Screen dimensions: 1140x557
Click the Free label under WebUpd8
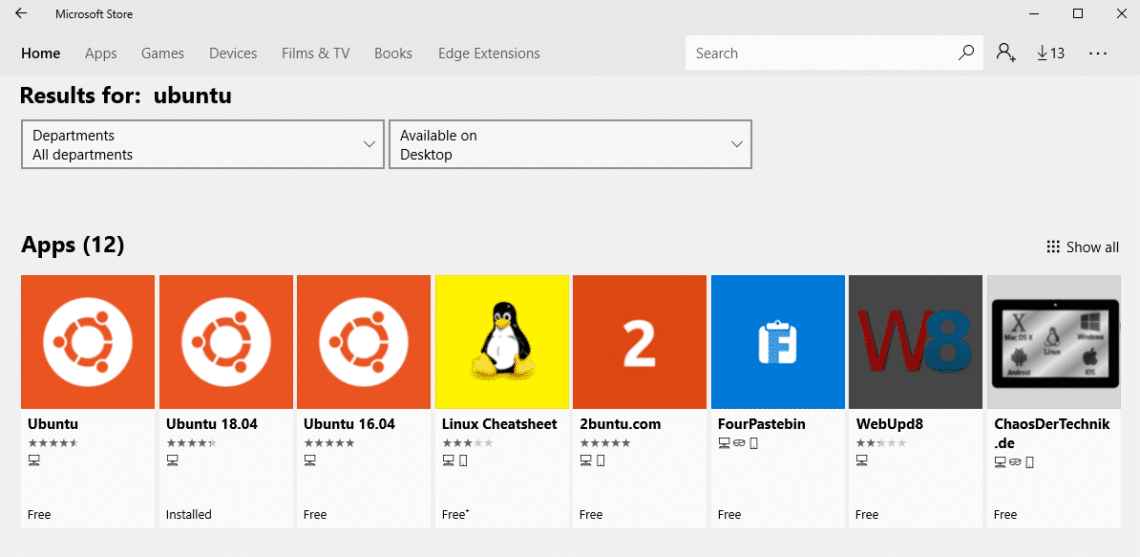pos(867,514)
